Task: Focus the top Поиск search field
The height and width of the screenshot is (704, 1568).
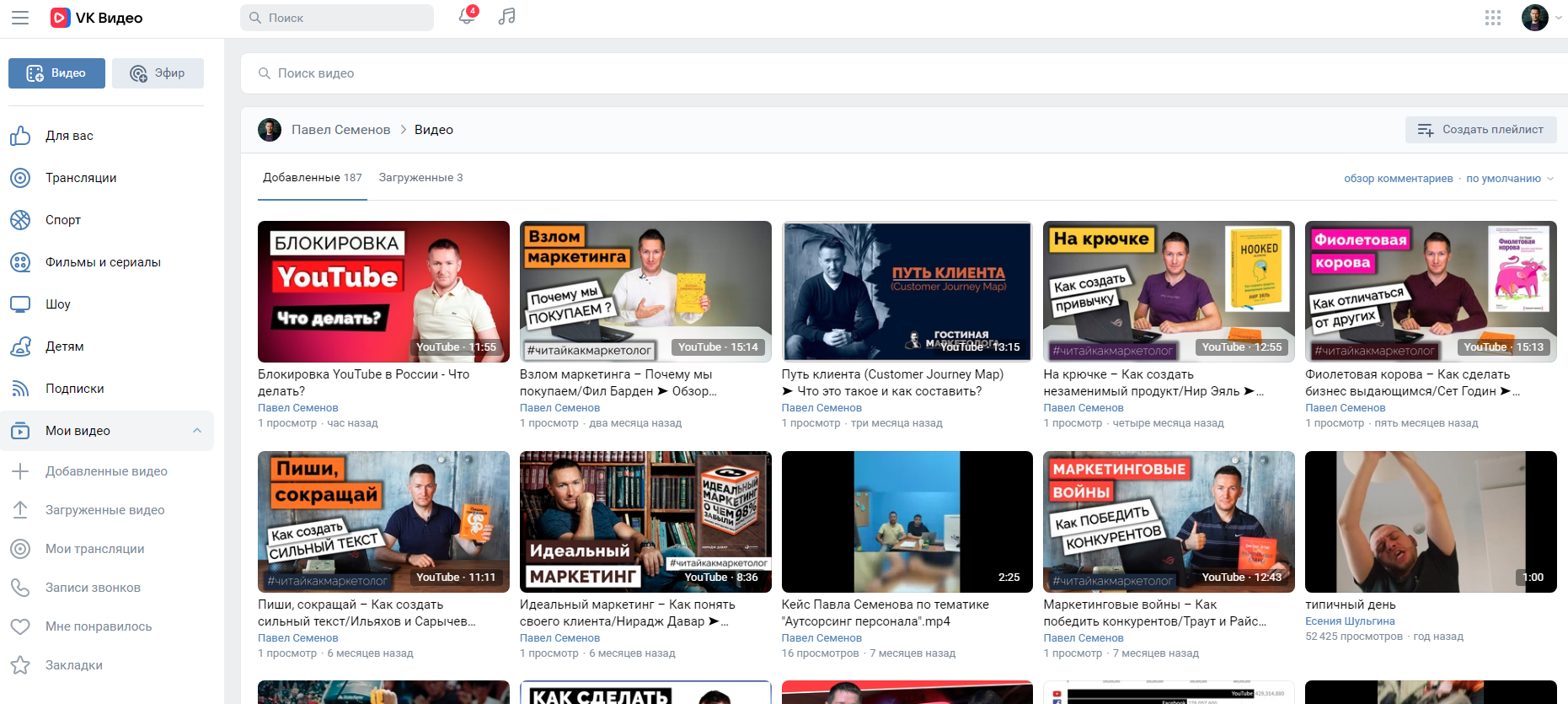Action: point(337,18)
